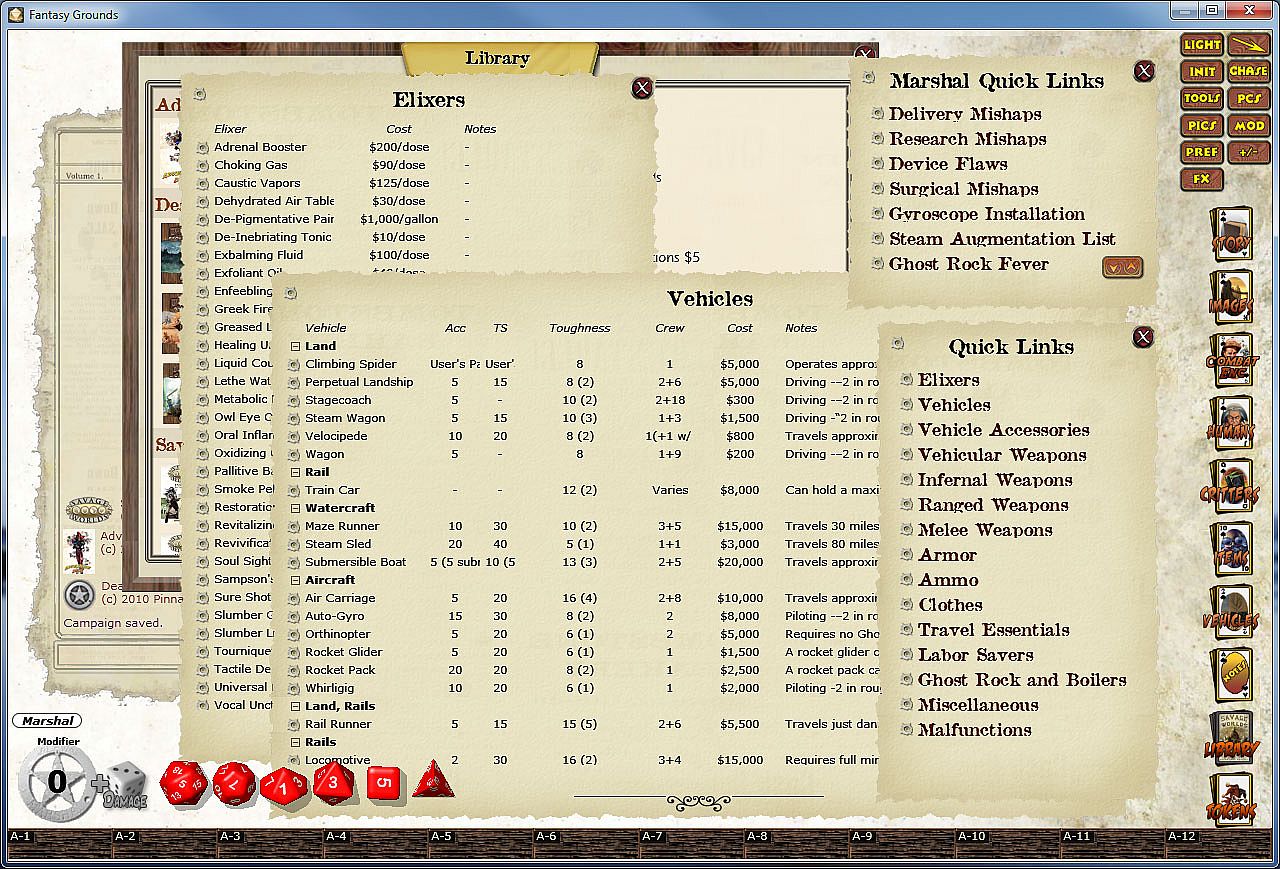Viewport: 1280px width, 869px height.
Task: Close the lower Quick Links window
Action: (x=1143, y=336)
